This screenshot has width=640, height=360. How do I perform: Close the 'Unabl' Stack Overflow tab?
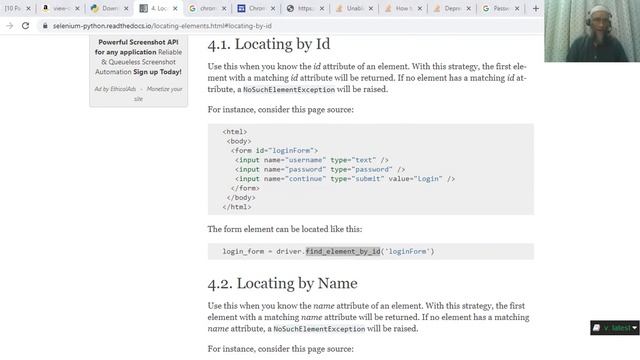click(x=371, y=8)
